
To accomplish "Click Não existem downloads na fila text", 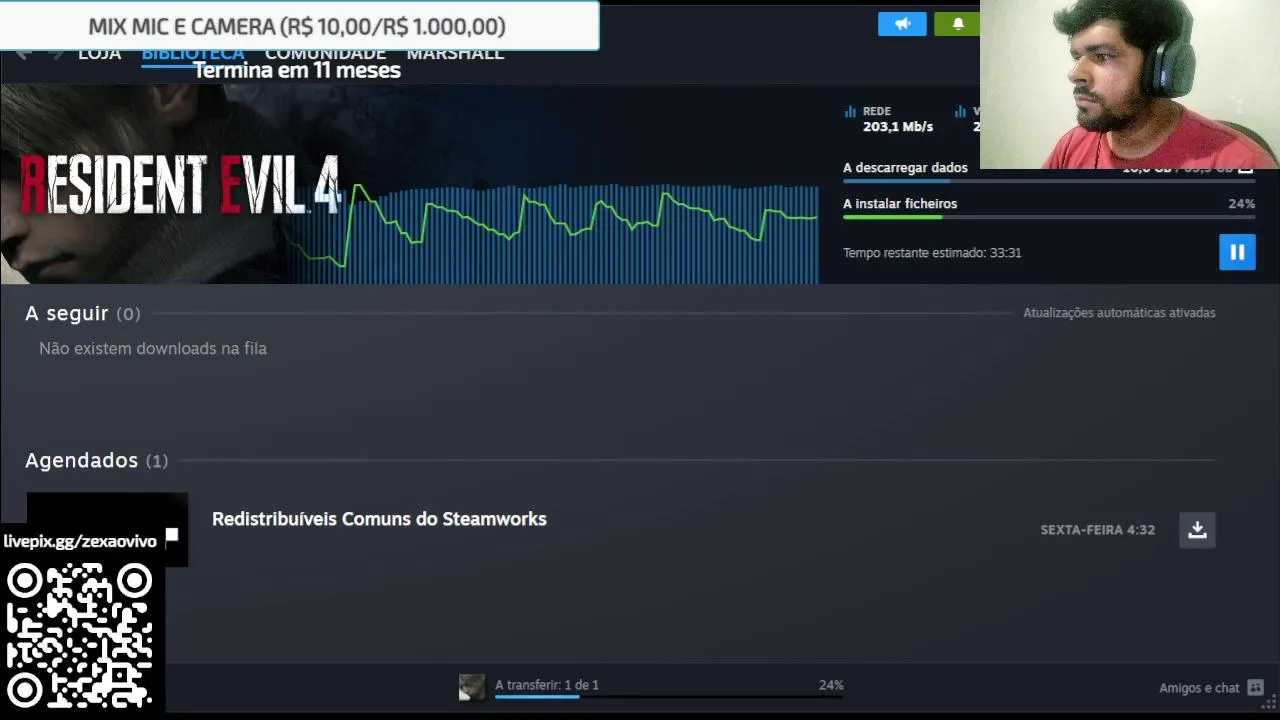I will coord(153,349).
